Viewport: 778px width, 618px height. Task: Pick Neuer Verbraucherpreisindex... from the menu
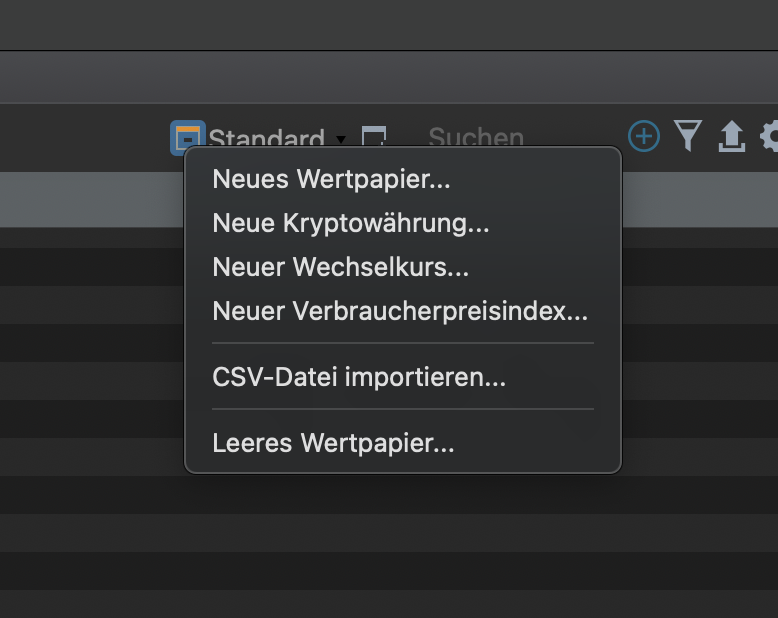point(400,311)
